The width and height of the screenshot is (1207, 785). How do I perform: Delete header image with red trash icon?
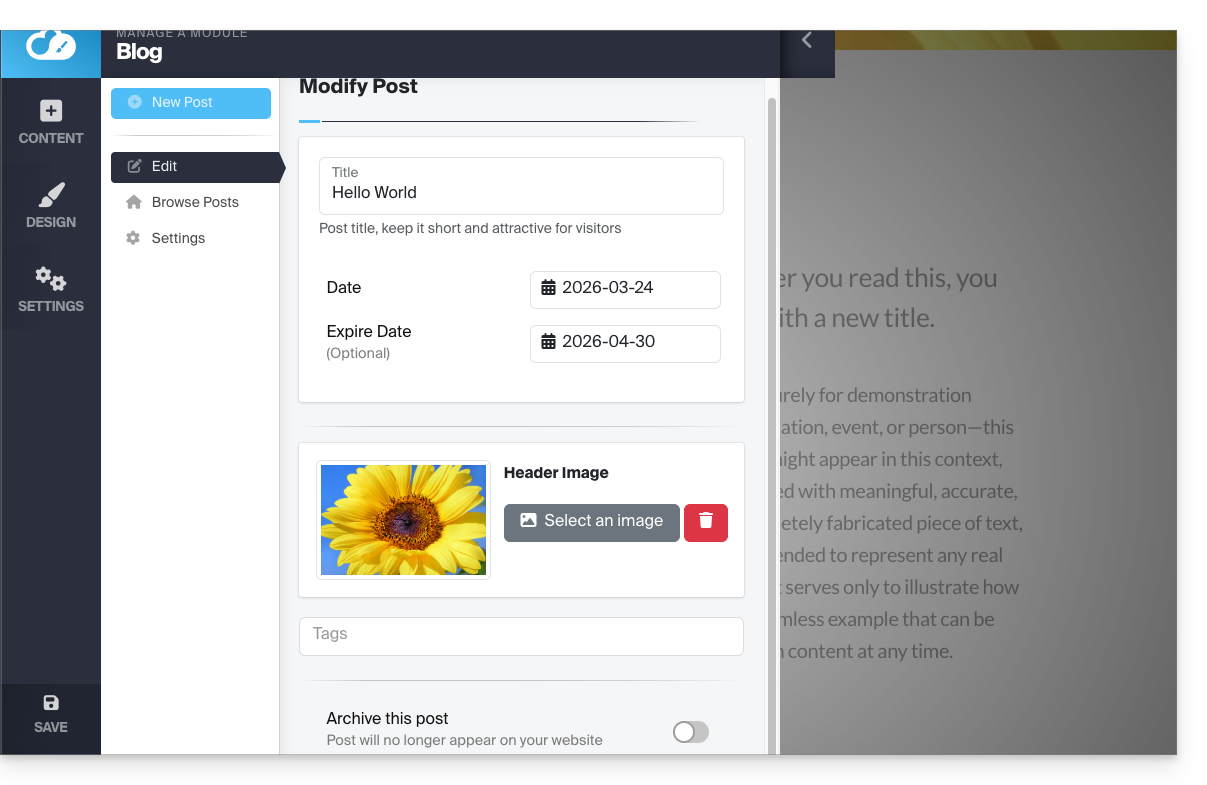click(706, 522)
